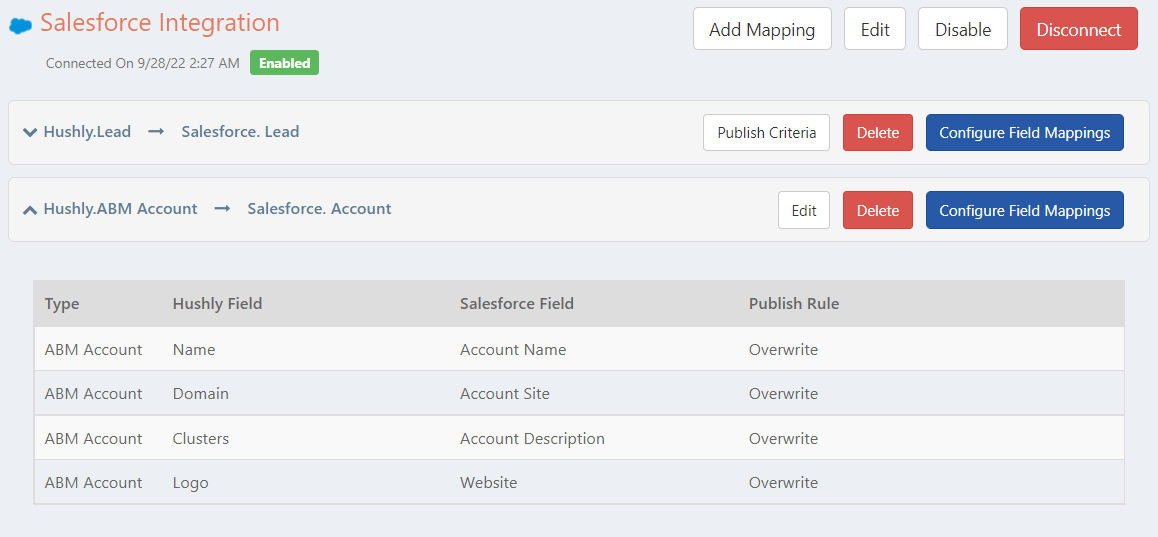This screenshot has height=537, width=1158.
Task: Select the Clusters Hushly field cell
Action: point(201,439)
